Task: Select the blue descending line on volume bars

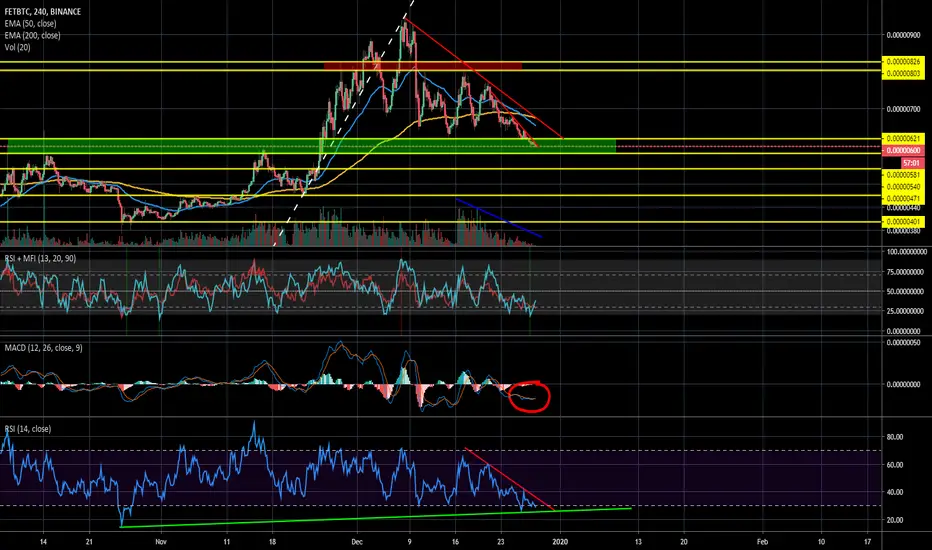Action: [499, 218]
